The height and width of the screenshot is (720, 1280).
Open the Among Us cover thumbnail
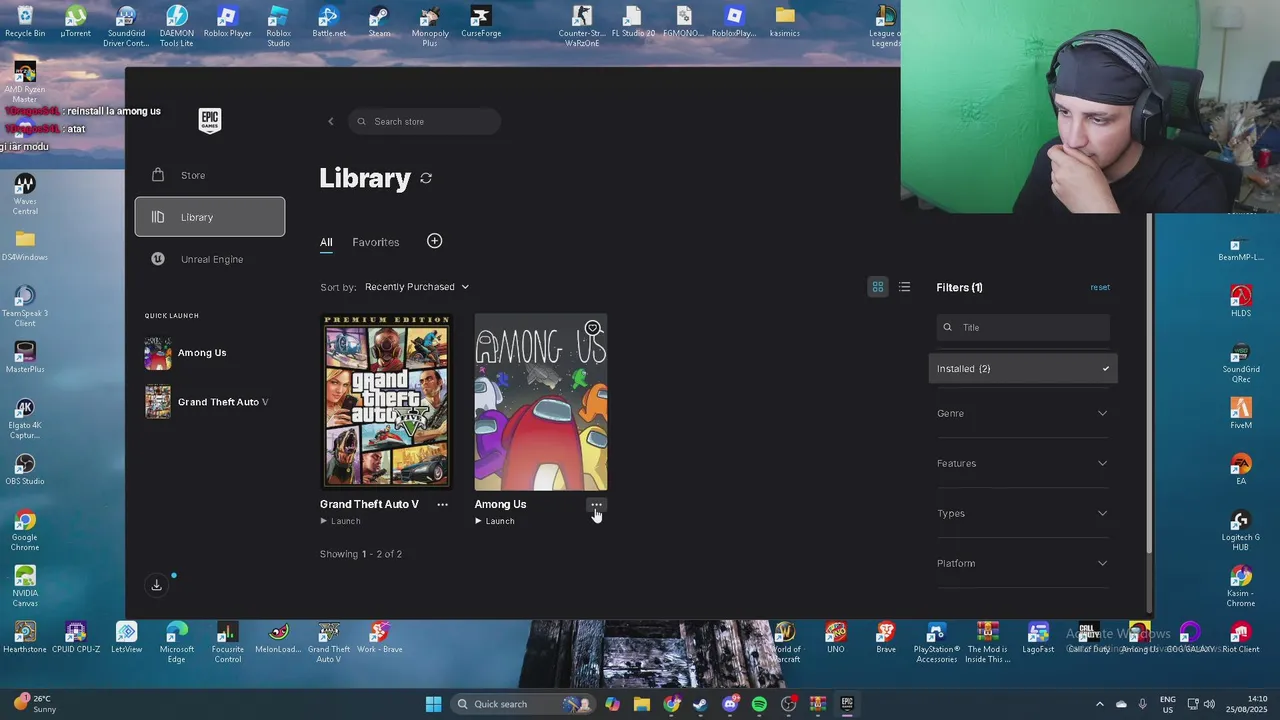click(541, 402)
